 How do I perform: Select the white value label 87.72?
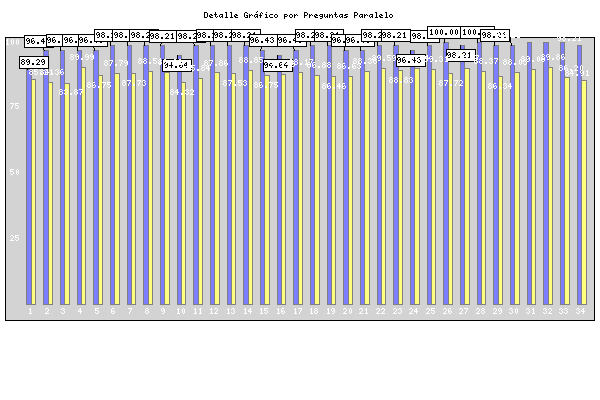[x=451, y=83]
